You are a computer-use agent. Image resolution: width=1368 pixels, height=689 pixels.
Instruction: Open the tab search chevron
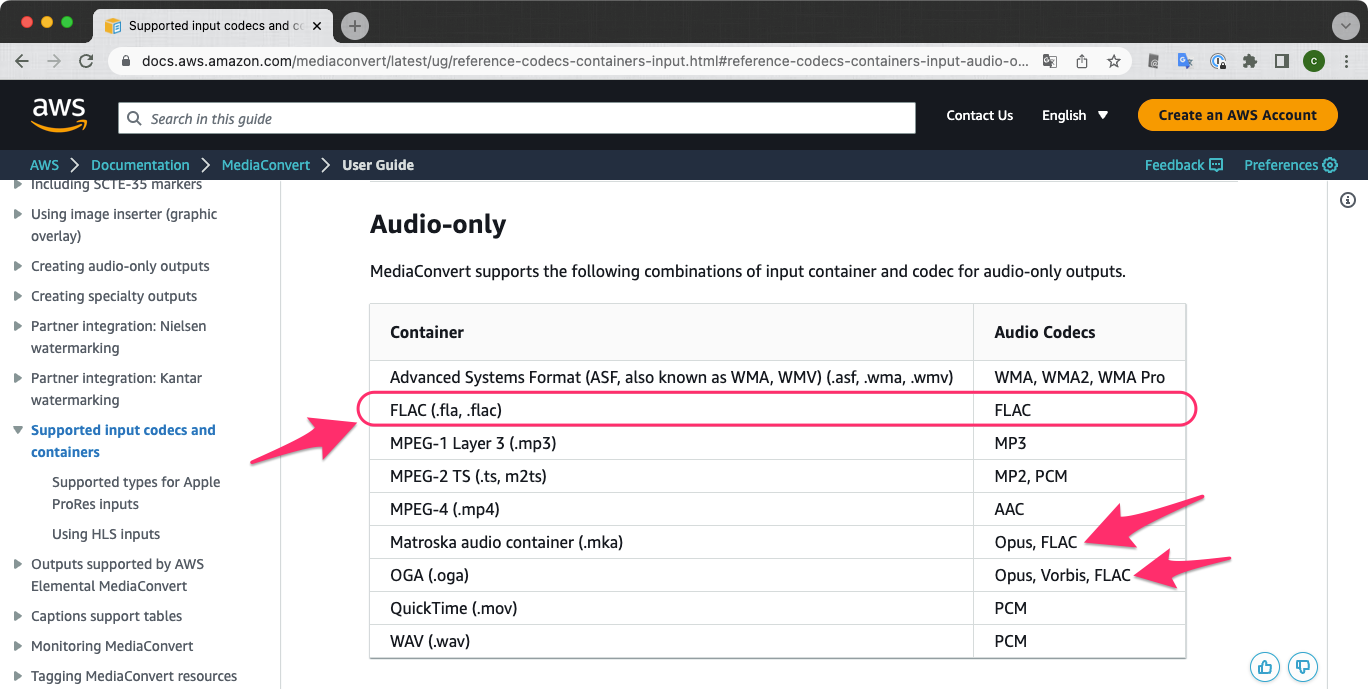pyautogui.click(x=1345, y=25)
